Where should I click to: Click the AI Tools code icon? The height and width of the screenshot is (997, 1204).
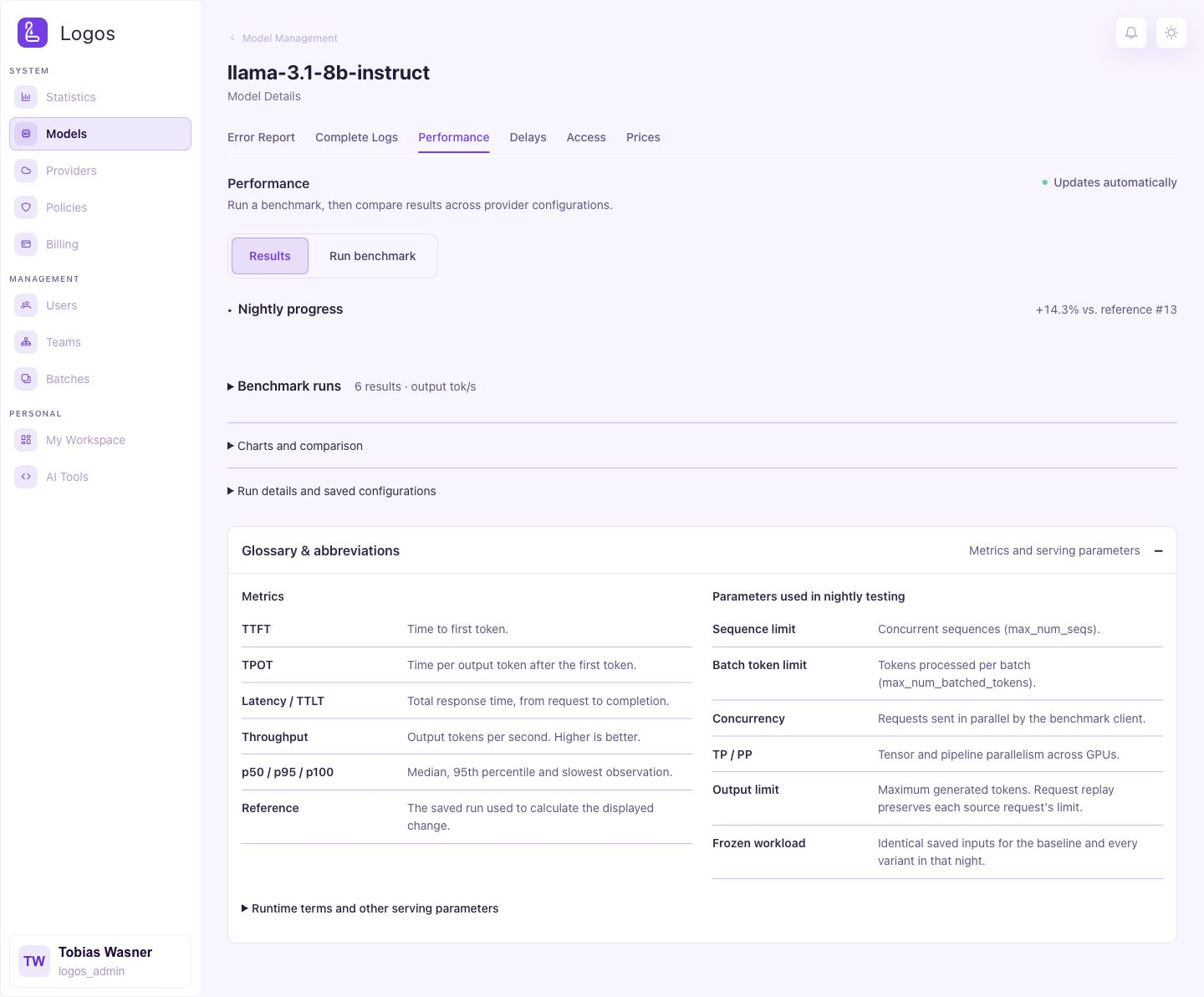coord(26,477)
